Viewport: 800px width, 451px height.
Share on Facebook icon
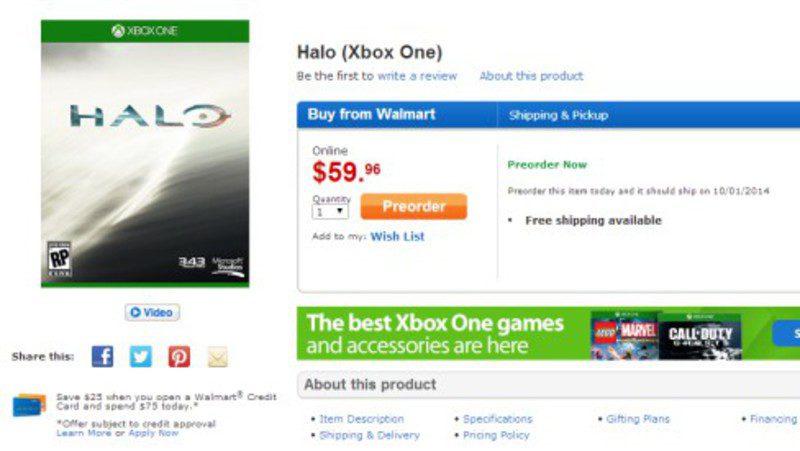pos(102,356)
